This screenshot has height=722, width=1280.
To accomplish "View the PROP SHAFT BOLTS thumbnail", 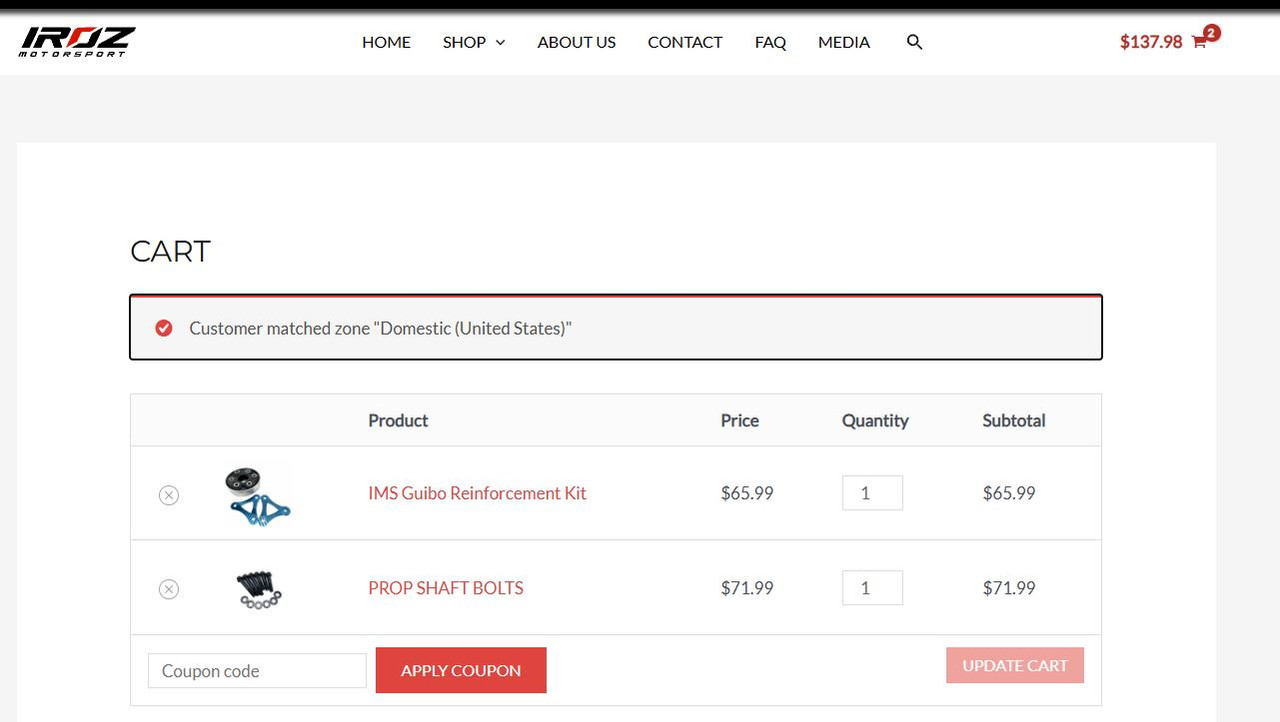I will pos(258,589).
